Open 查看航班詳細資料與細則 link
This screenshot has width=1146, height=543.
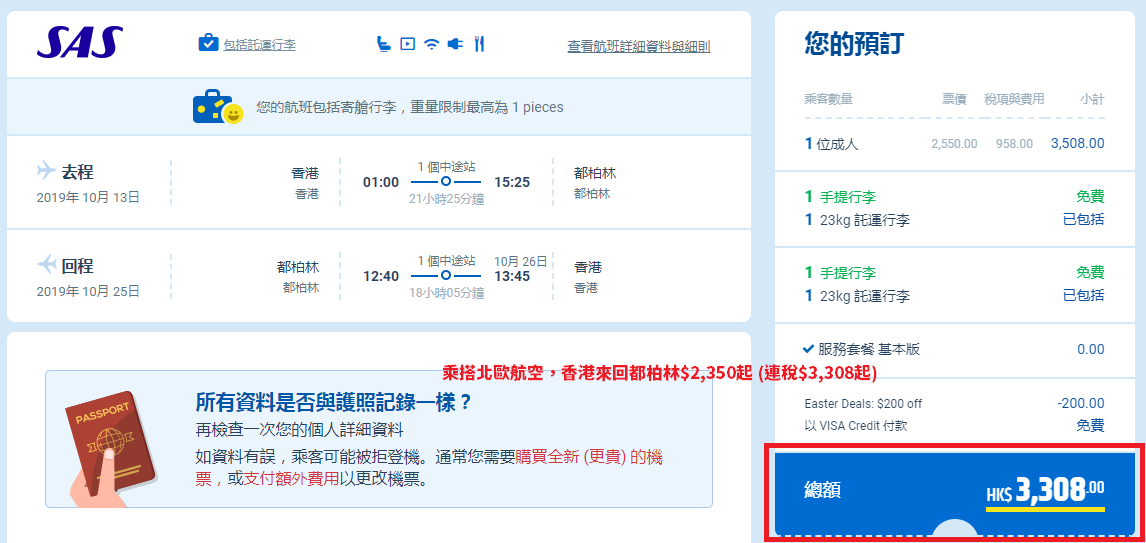tap(639, 46)
